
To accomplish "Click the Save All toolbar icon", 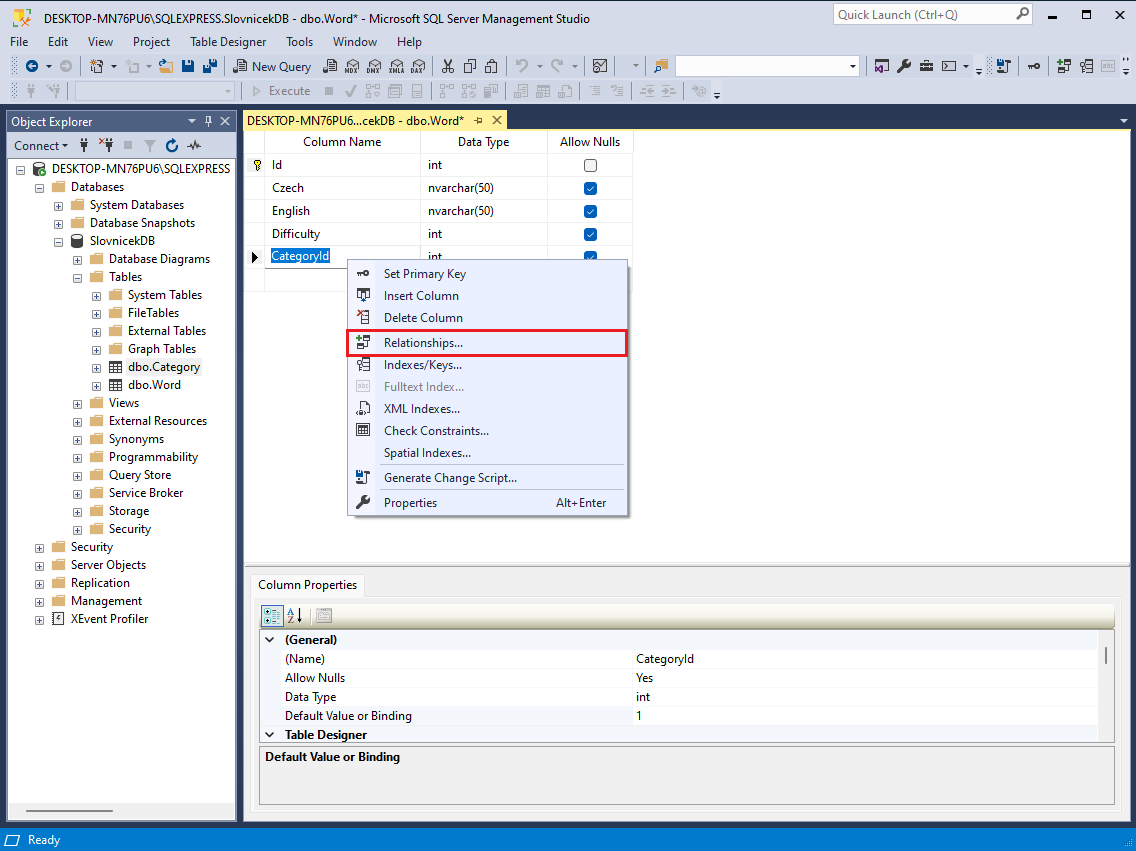I will tap(210, 66).
